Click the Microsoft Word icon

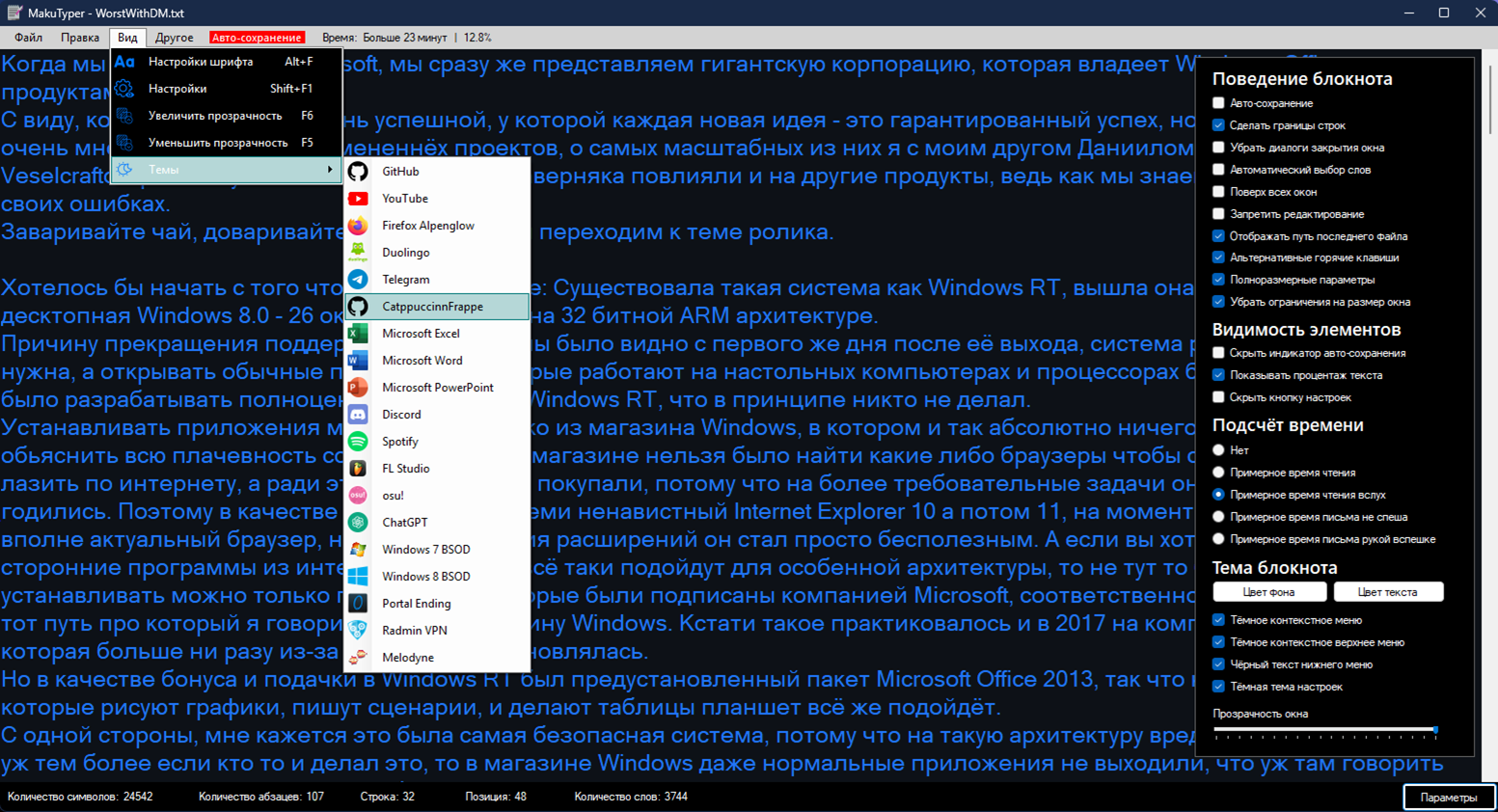coord(358,361)
